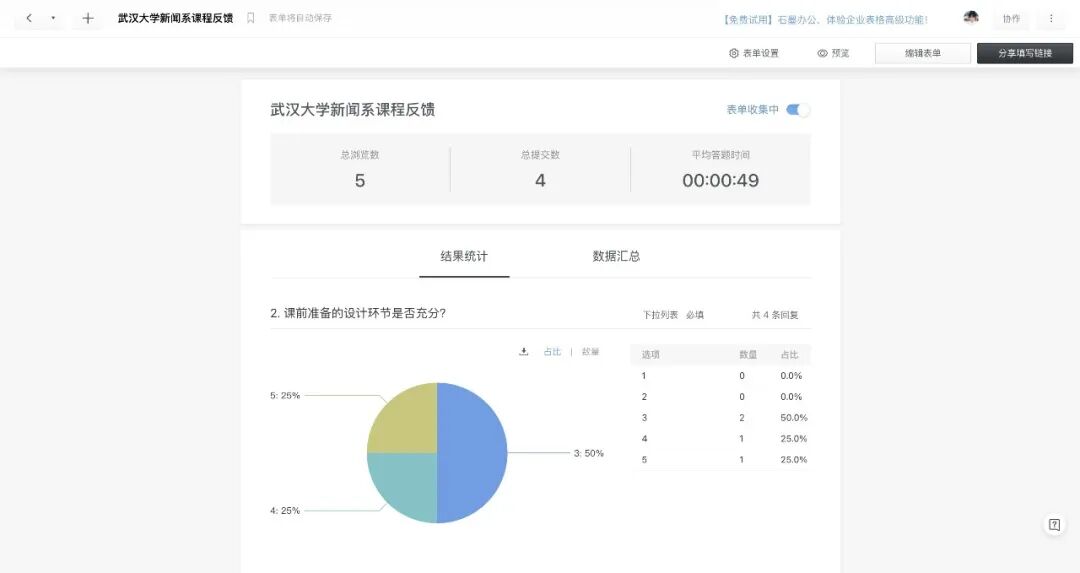1080x573 pixels.
Task: Click the 4: 25% pie label
Action: [285, 510]
